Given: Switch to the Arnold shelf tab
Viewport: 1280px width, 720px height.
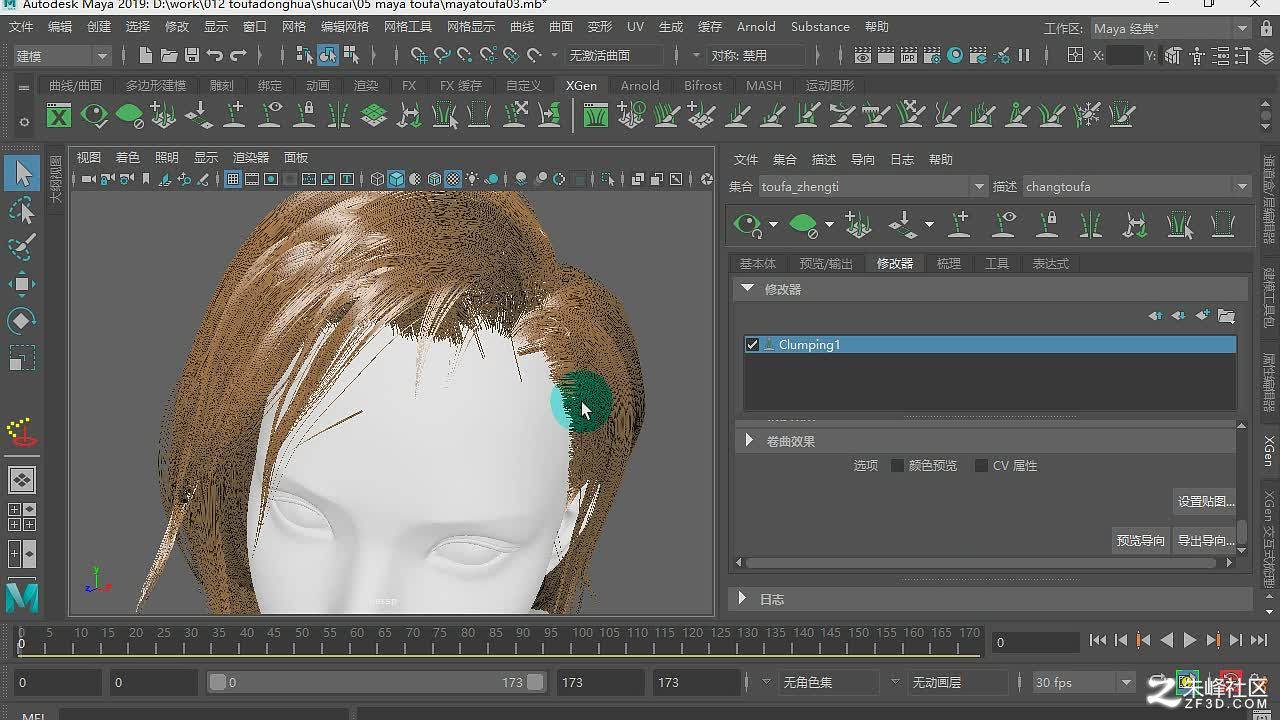Looking at the screenshot, I should click(639, 85).
